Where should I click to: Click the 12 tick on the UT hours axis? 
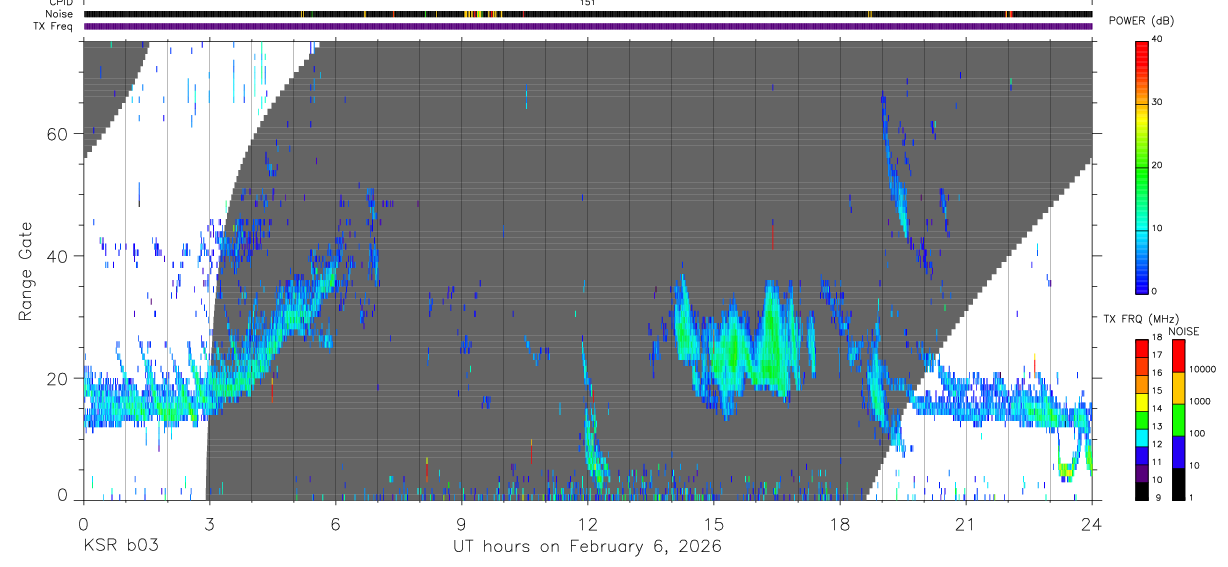coord(587,523)
